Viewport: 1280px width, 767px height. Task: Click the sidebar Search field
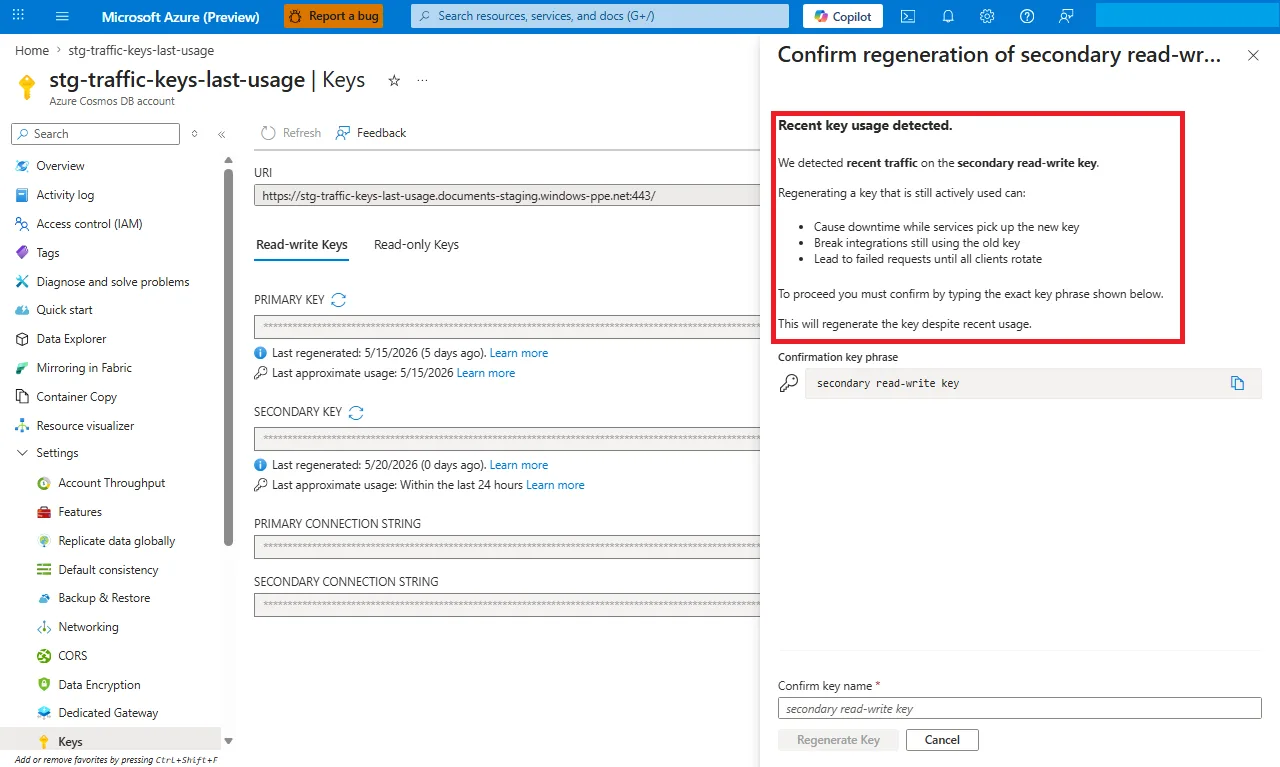pyautogui.click(x=96, y=134)
